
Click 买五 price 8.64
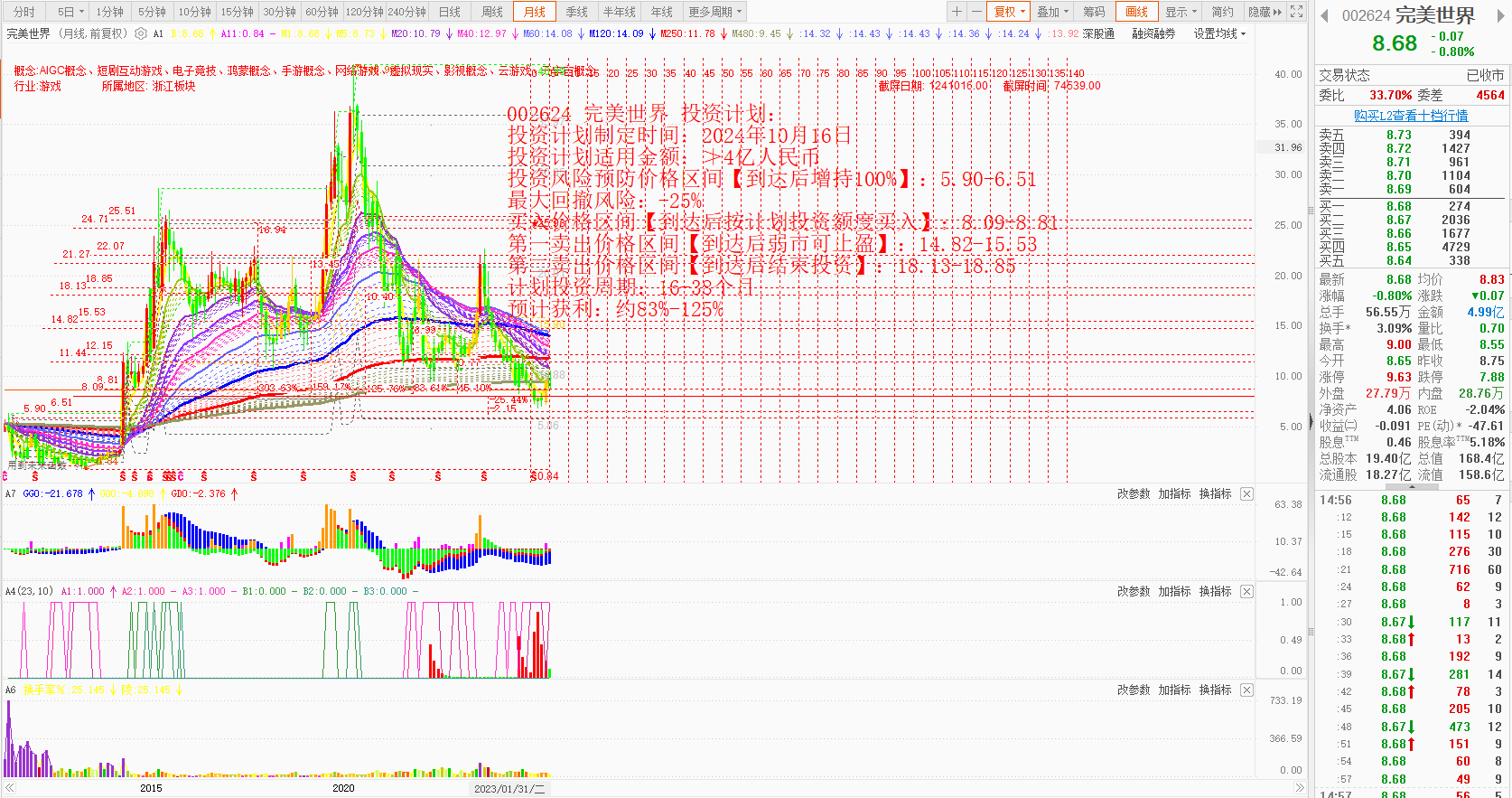pyautogui.click(x=1399, y=260)
